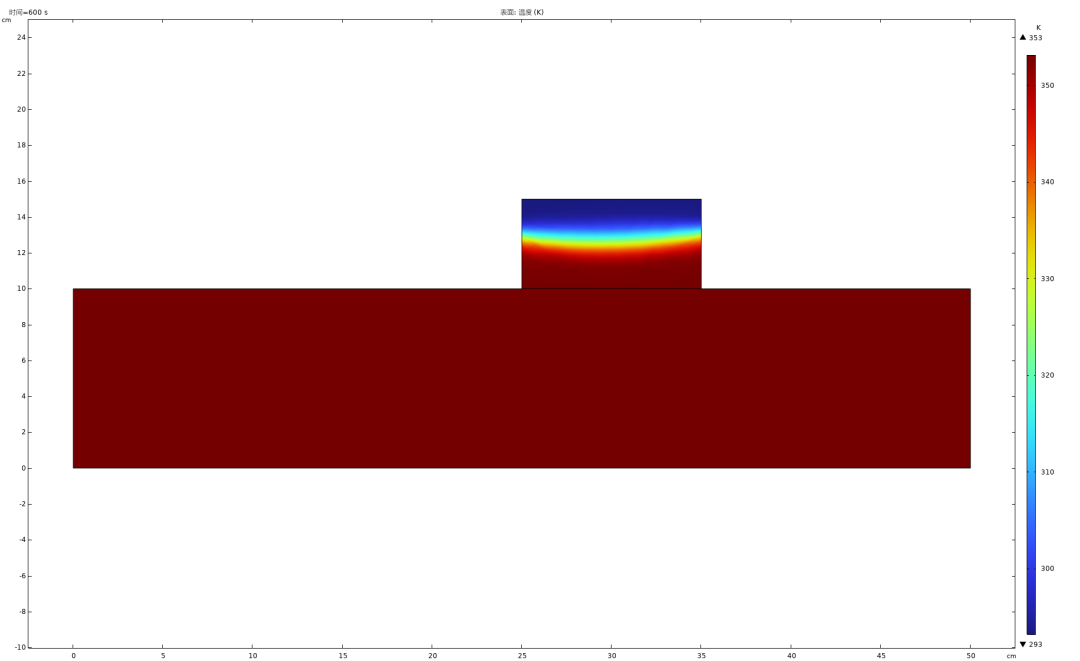
Task: Click the y-axis tick label 22
Action: (x=21, y=74)
